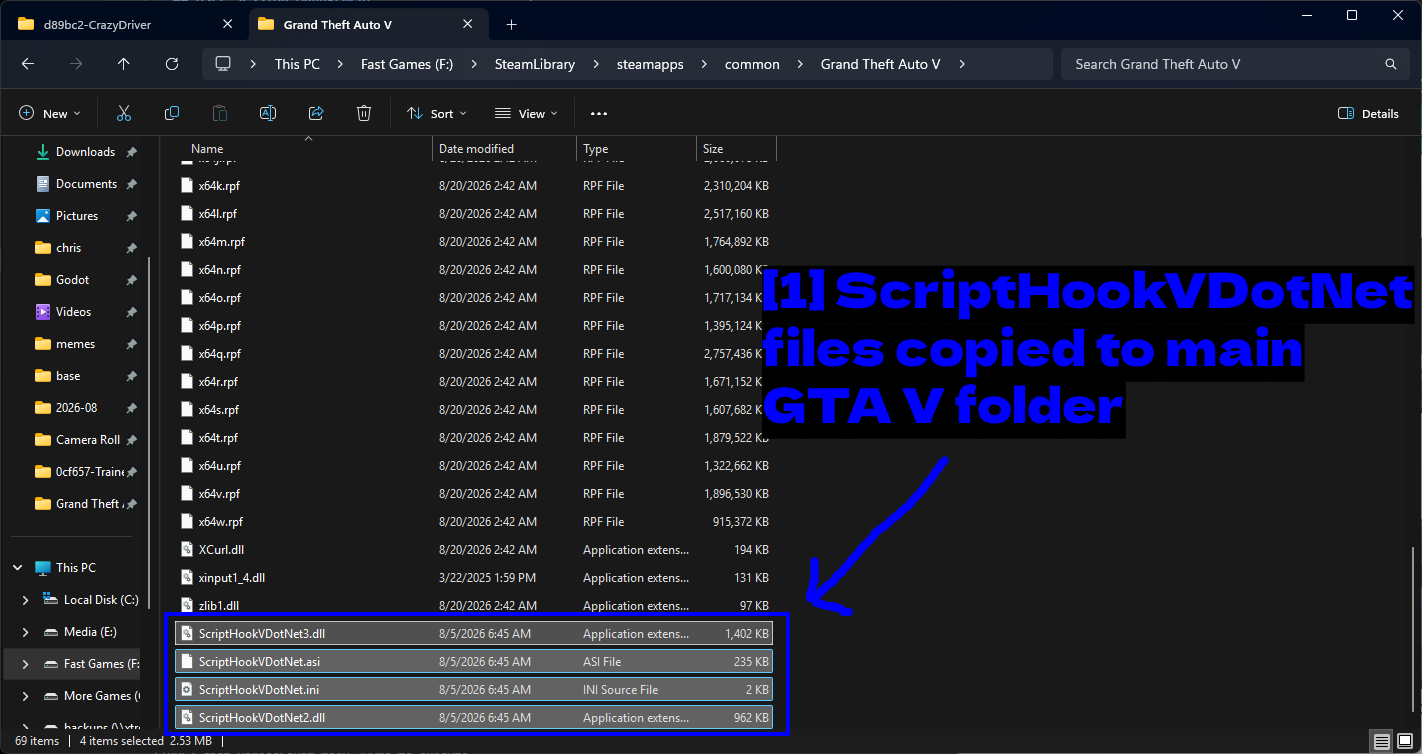This screenshot has height=754, width=1422.
Task: Toggle the Details pane button
Action: [x=1368, y=114]
